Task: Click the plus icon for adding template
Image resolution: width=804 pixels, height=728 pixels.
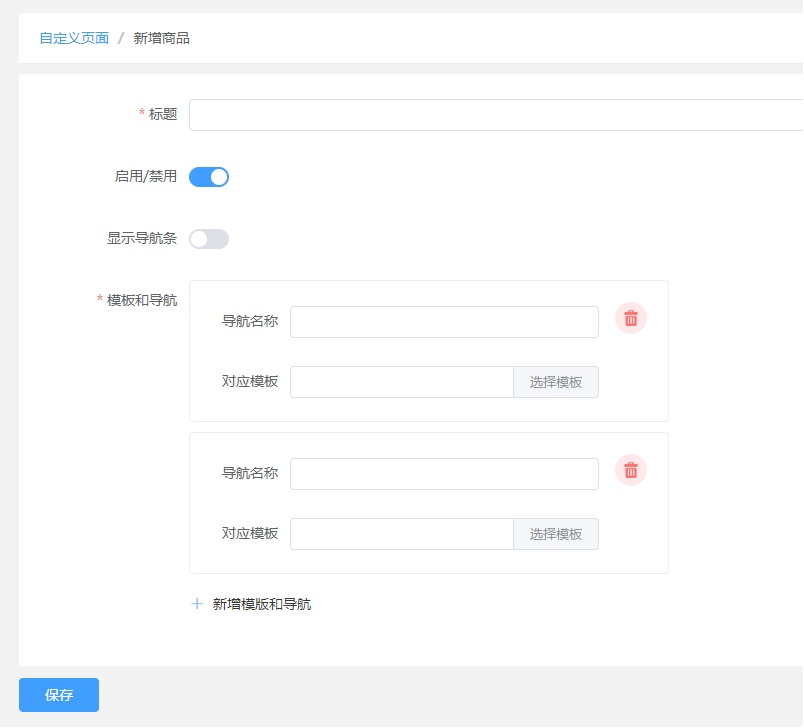Action: pos(197,604)
